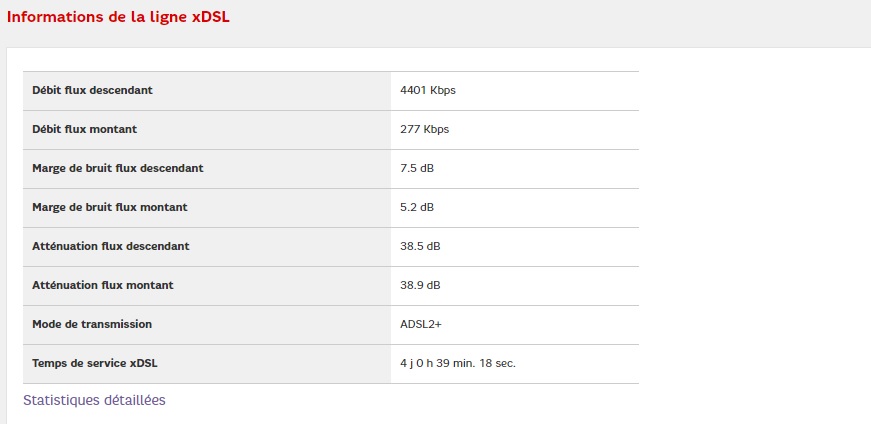
Task: Select the Mode de transmission label
Action: point(92,324)
